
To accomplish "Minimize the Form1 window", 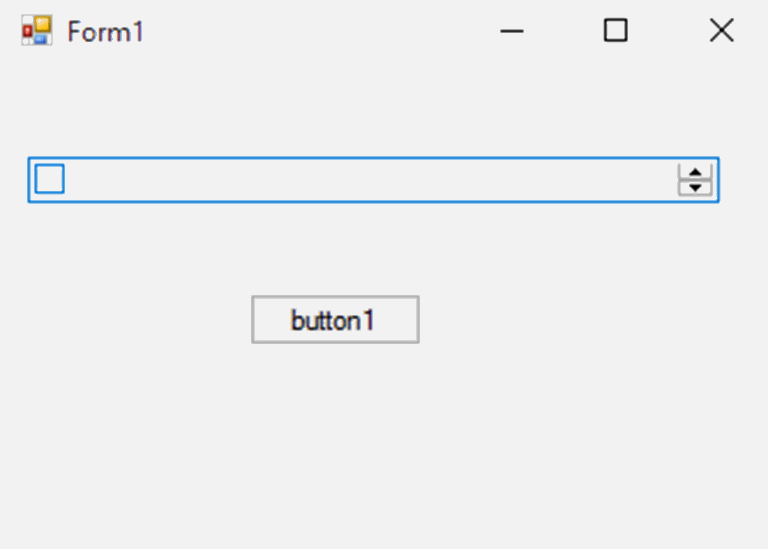I will pos(512,31).
